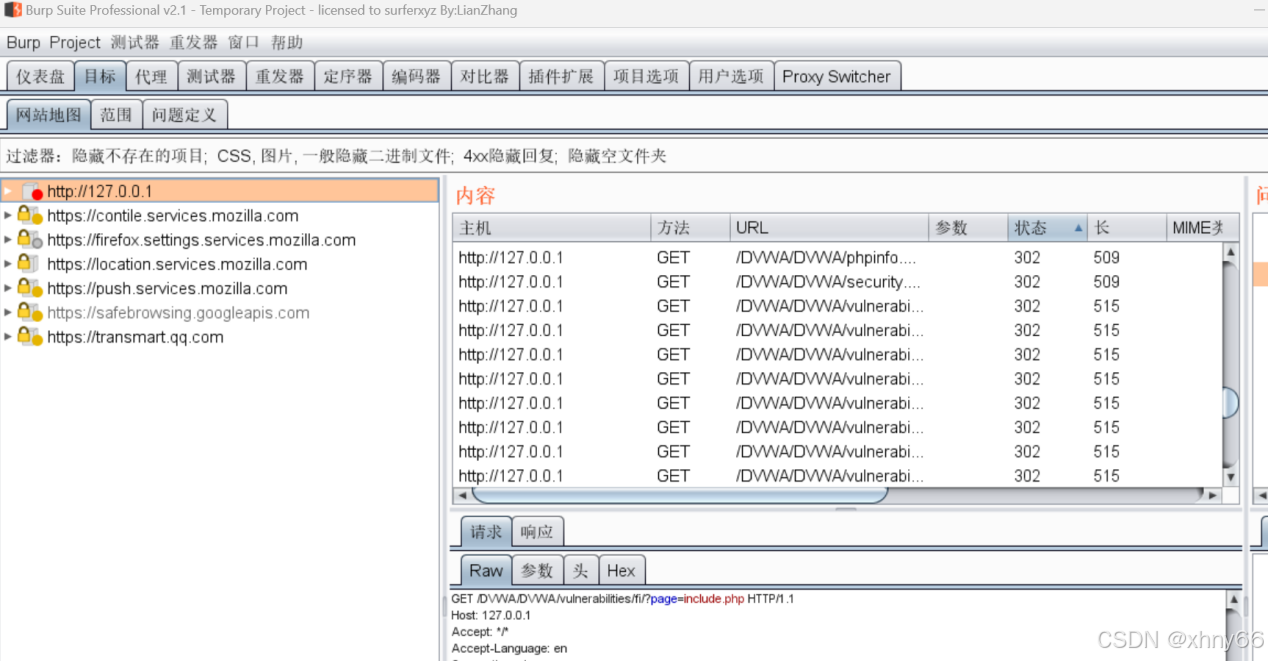The width and height of the screenshot is (1268, 661).
Task: Click the vertical scrollbar thumb of contents table
Action: (1231, 403)
